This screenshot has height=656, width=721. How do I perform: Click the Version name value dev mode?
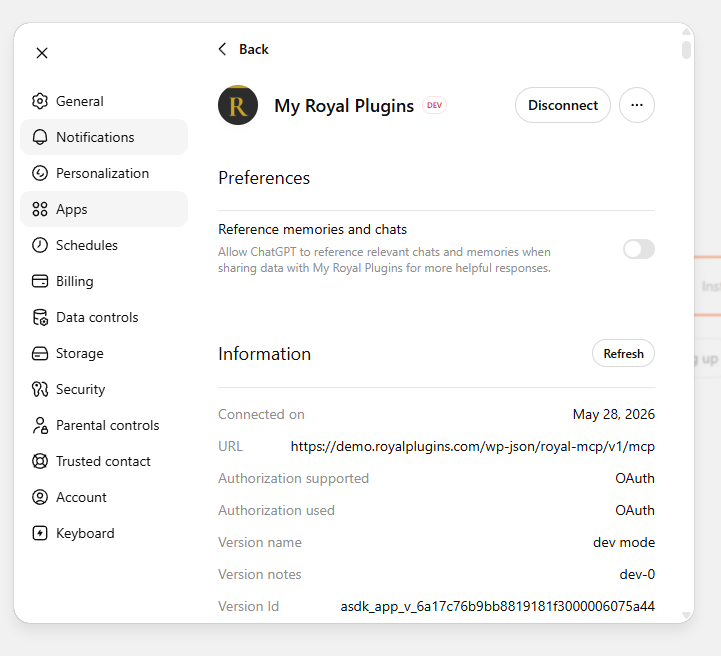point(624,542)
